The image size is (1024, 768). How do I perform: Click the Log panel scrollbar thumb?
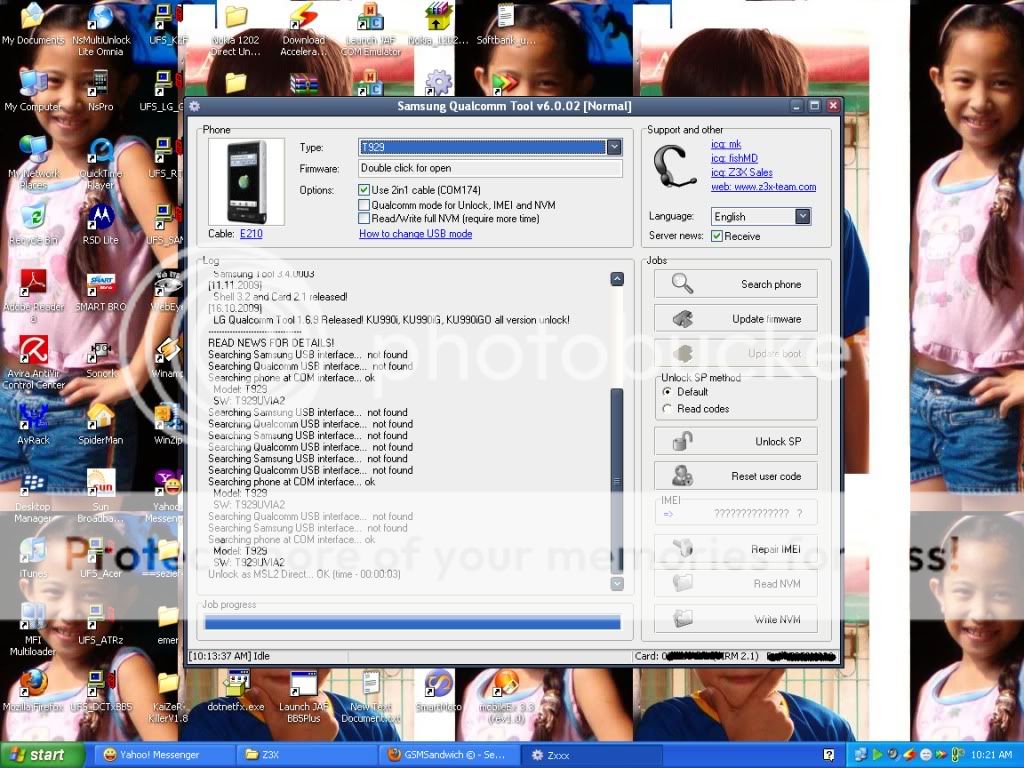[x=616, y=481]
